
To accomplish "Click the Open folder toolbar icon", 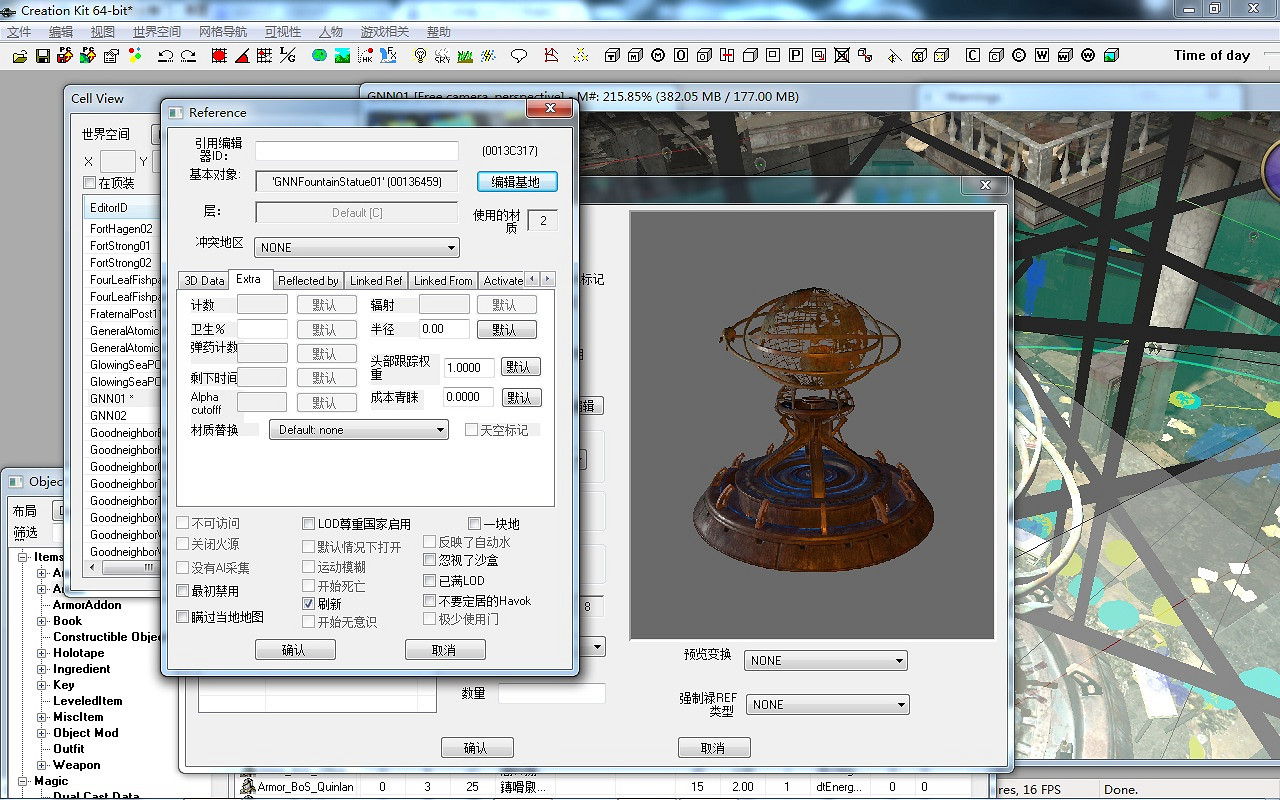I will pyautogui.click(x=19, y=56).
